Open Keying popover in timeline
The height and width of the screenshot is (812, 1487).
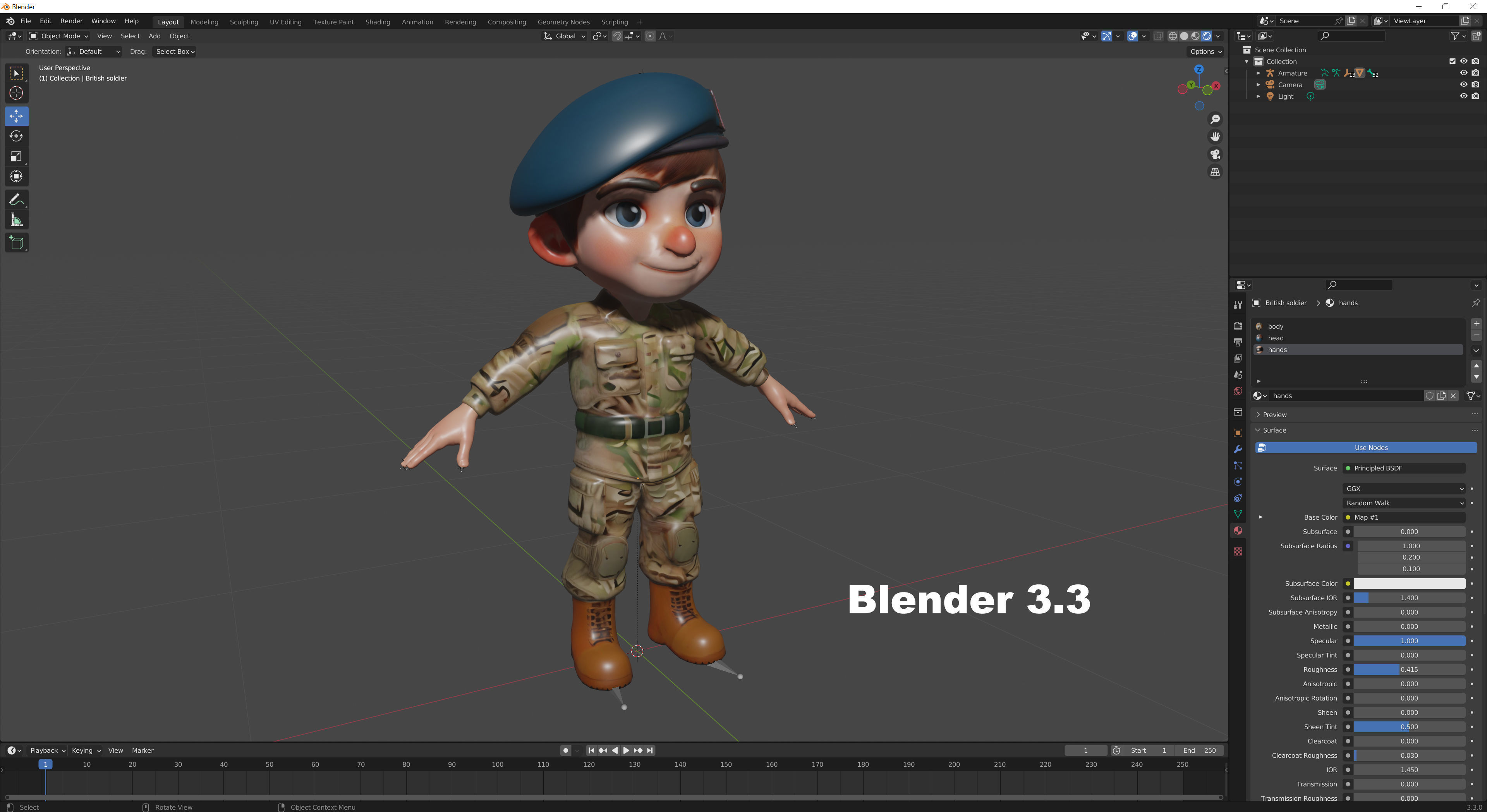point(86,751)
